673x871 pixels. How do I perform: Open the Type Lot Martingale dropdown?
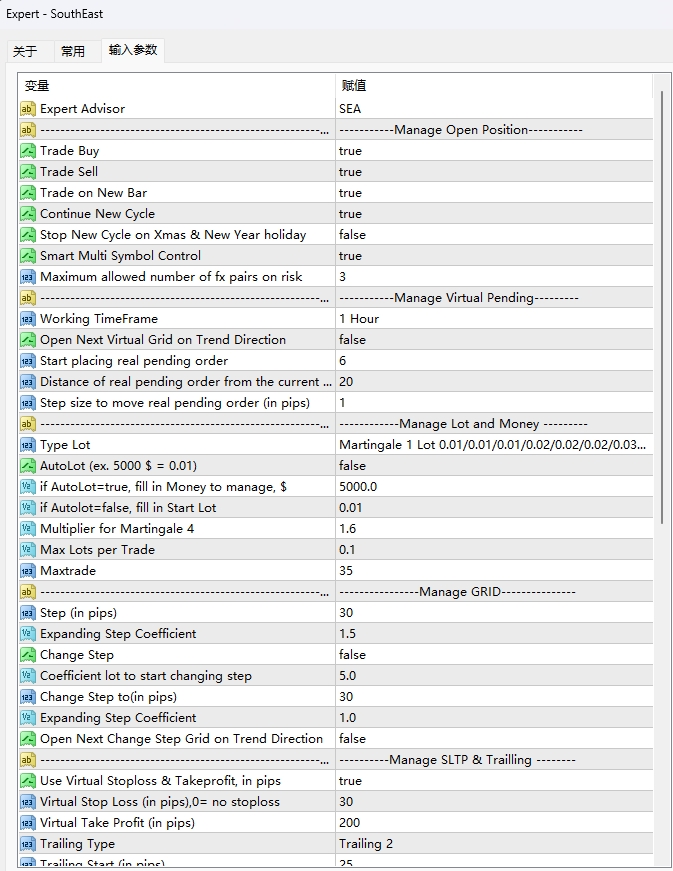pos(494,444)
